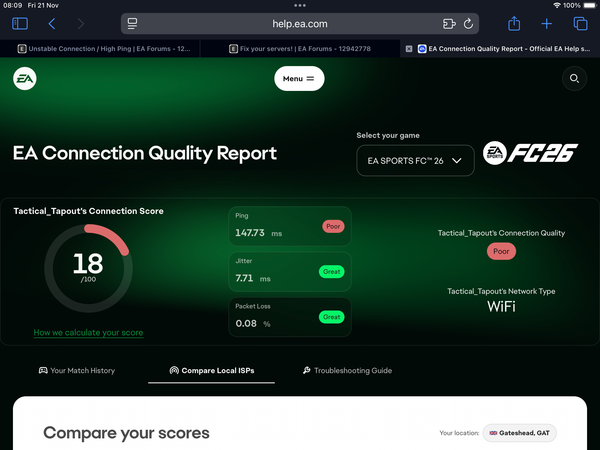Viewport: 600px width, 450px height.
Task: Open the EA site search
Action: click(574, 78)
